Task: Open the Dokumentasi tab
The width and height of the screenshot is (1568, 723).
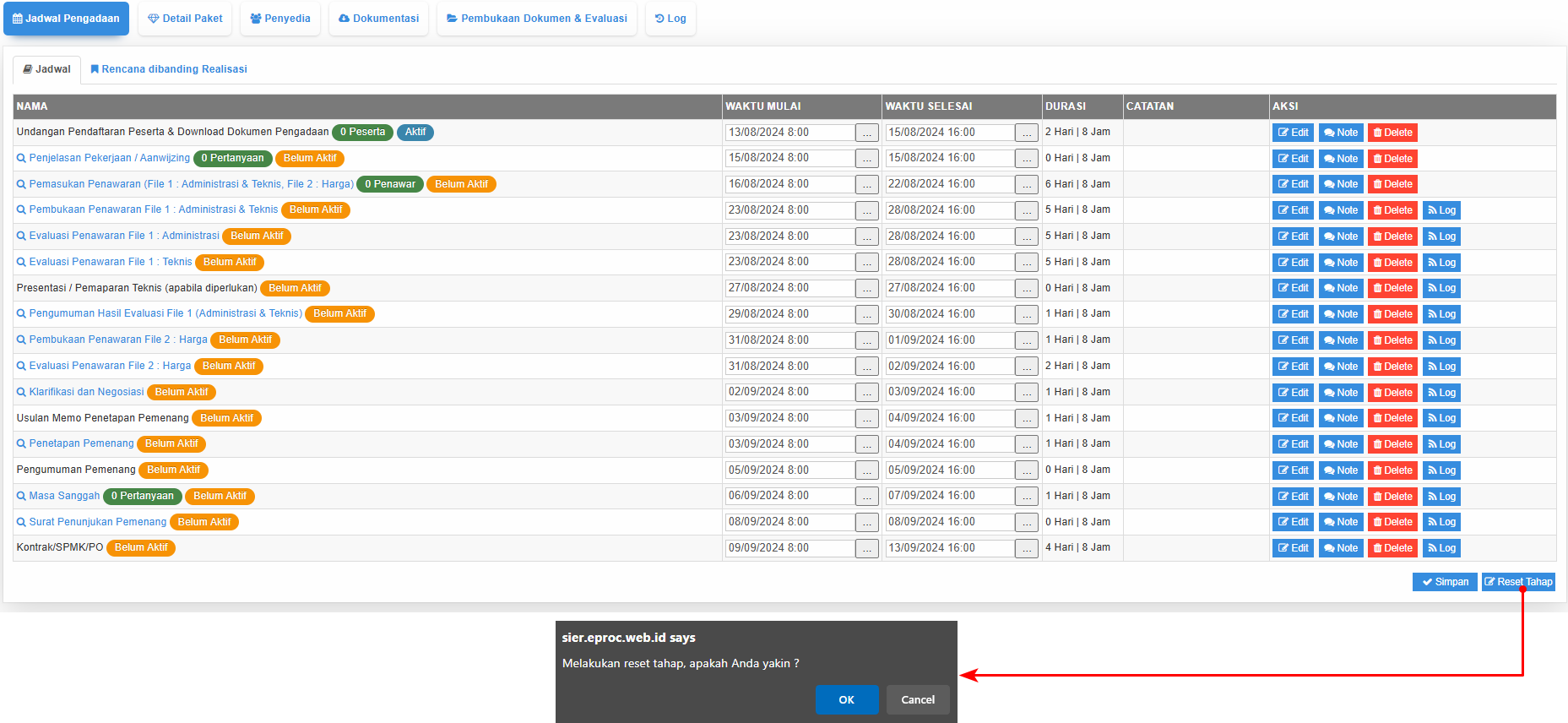Action: point(378,19)
